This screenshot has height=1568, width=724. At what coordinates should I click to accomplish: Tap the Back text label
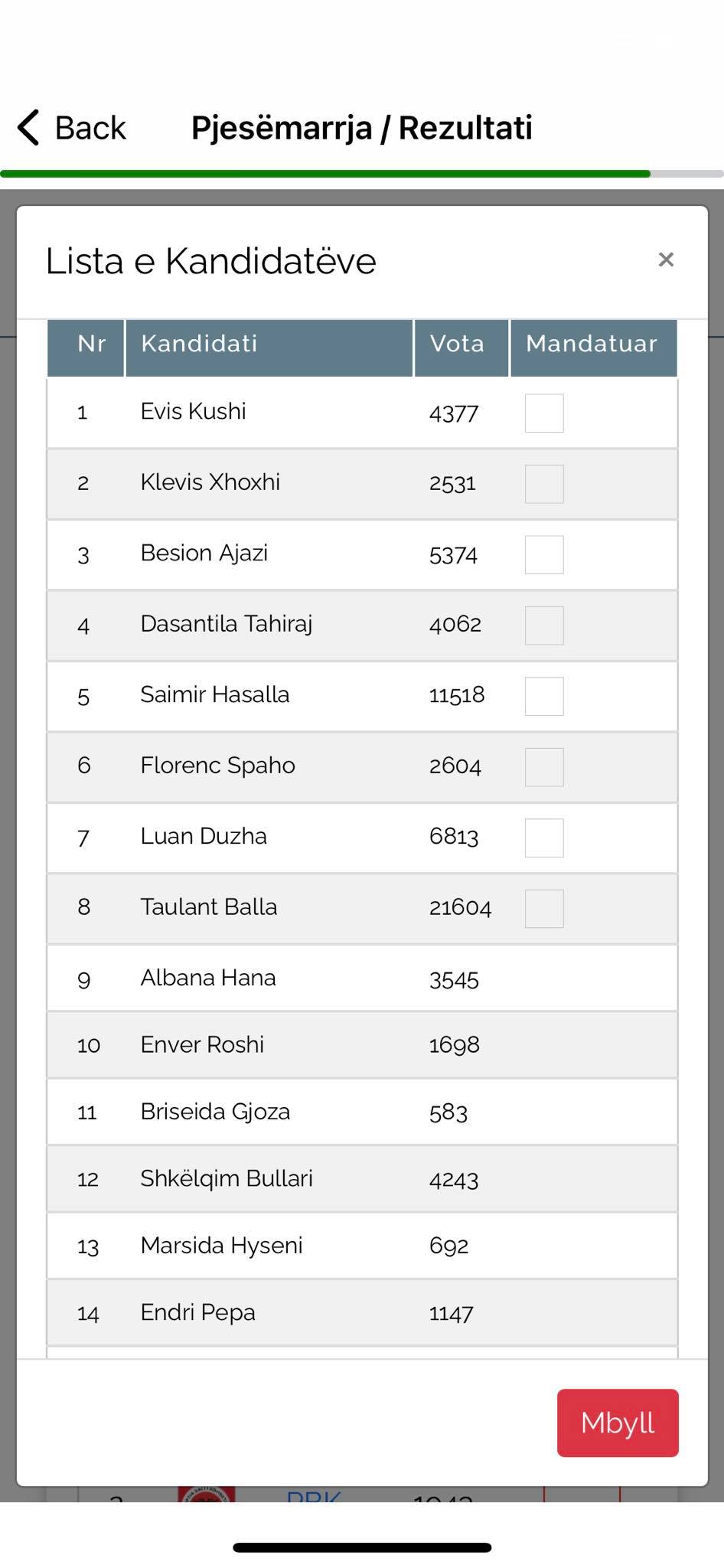pos(90,128)
